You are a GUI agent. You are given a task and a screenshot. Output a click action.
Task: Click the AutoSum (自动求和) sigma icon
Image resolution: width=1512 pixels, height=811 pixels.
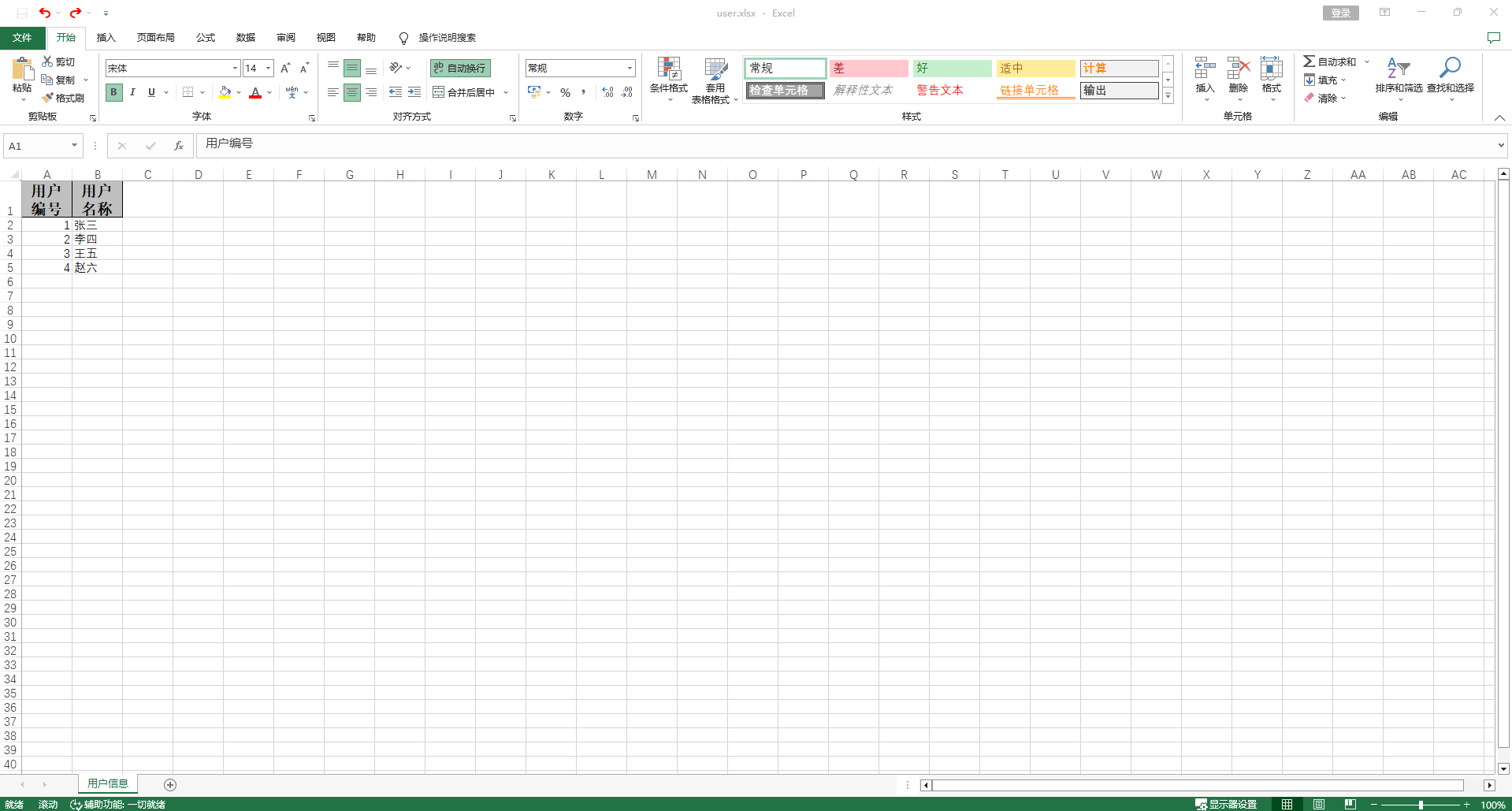[1309, 61]
